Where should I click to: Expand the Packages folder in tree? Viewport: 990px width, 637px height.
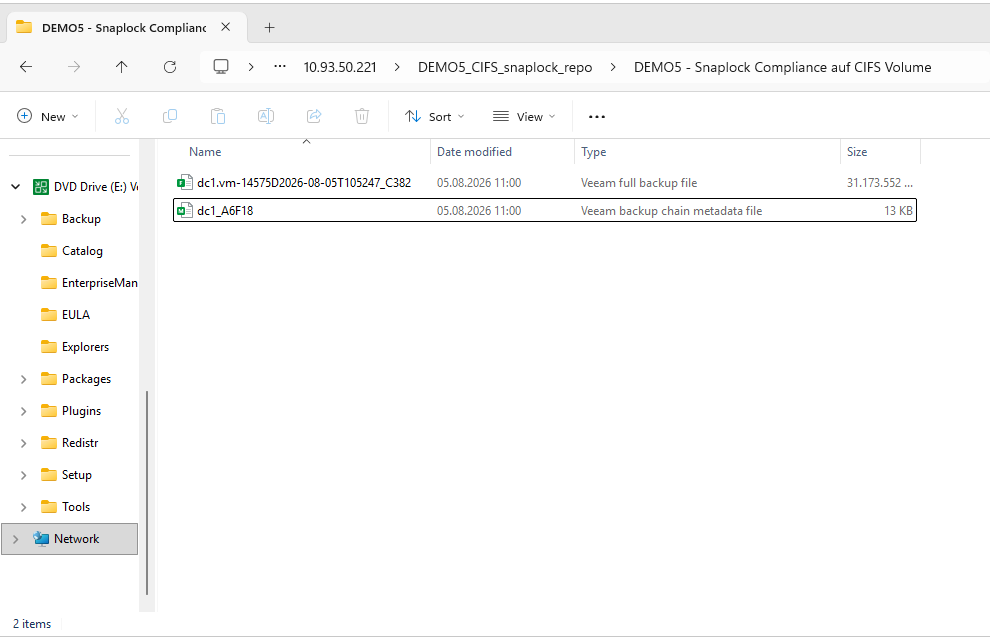[23, 379]
